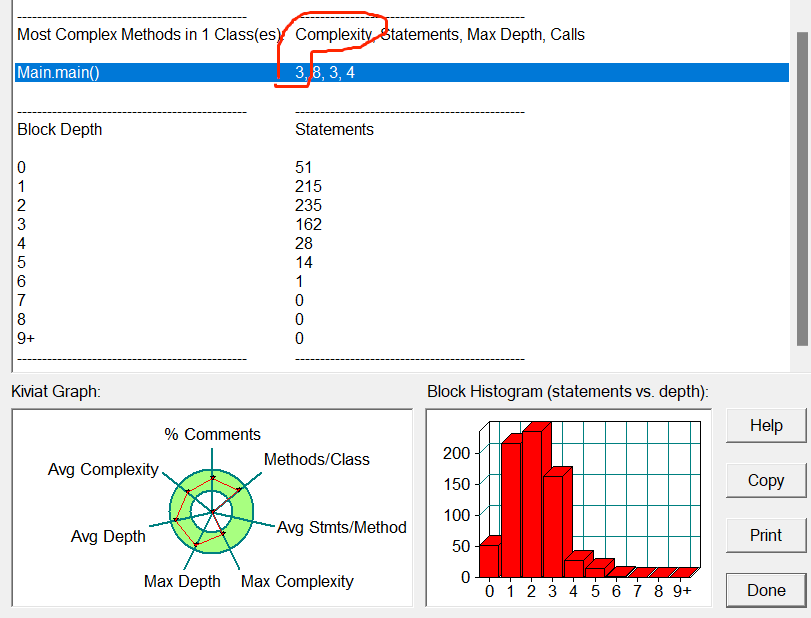811x618 pixels.
Task: Click the 'Kiviat Graph:' label
Action: point(56,391)
